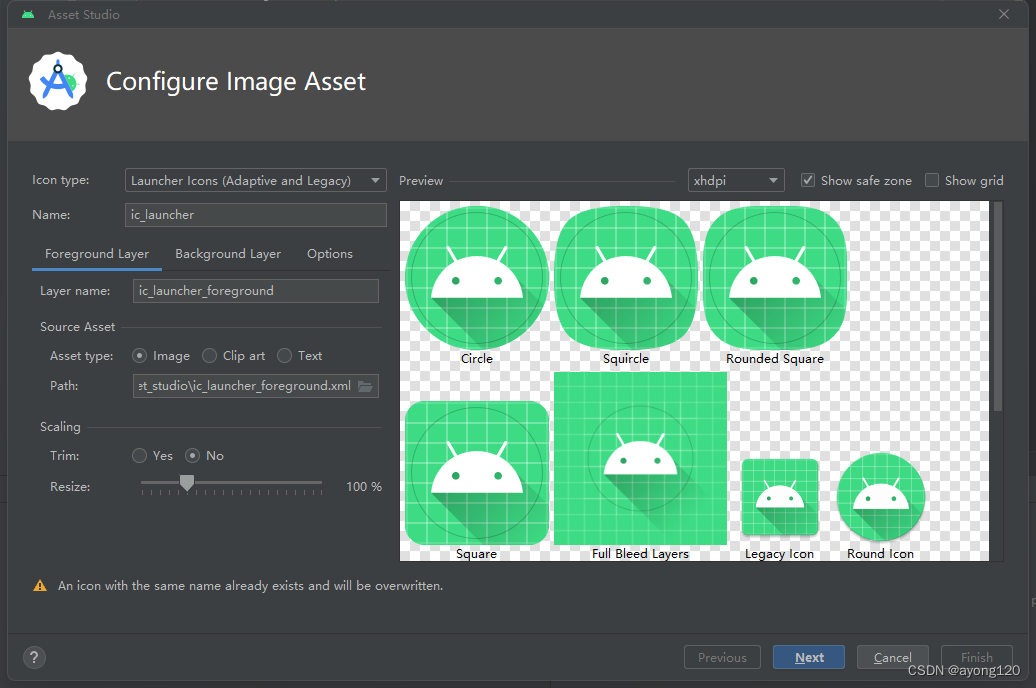Click the Android icon in title bar
This screenshot has height=688, width=1036.
click(x=28, y=14)
